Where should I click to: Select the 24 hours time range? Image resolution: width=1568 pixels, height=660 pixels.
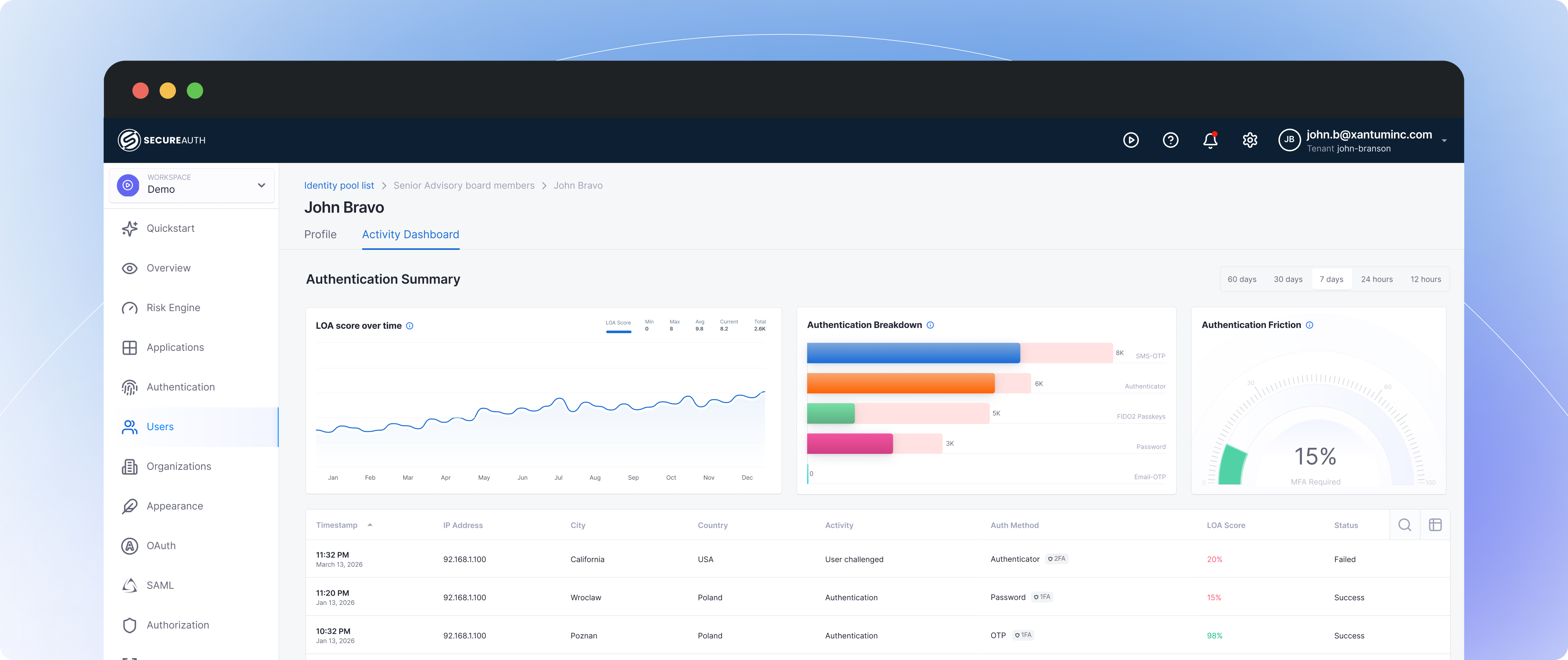[x=1377, y=279]
